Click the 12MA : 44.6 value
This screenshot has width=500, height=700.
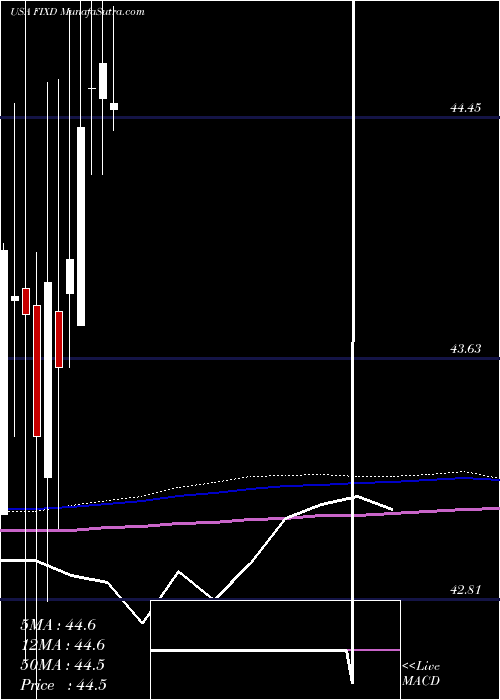coord(62,645)
